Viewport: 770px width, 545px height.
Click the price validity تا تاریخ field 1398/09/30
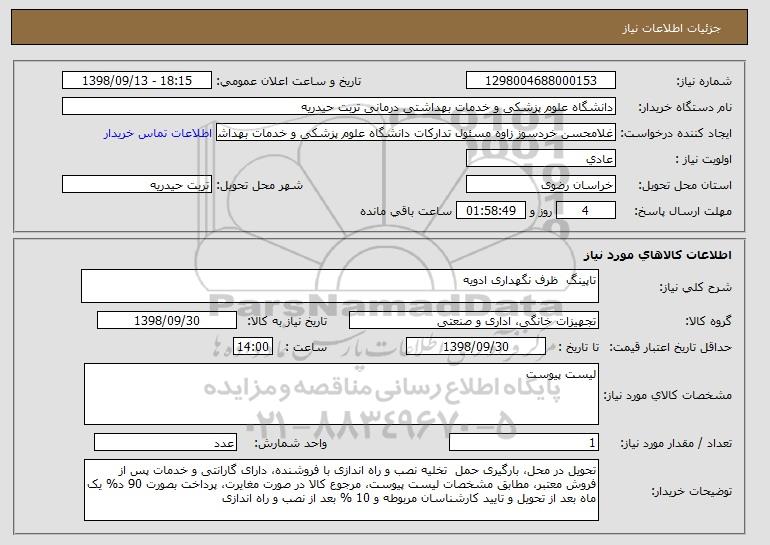[476, 347]
